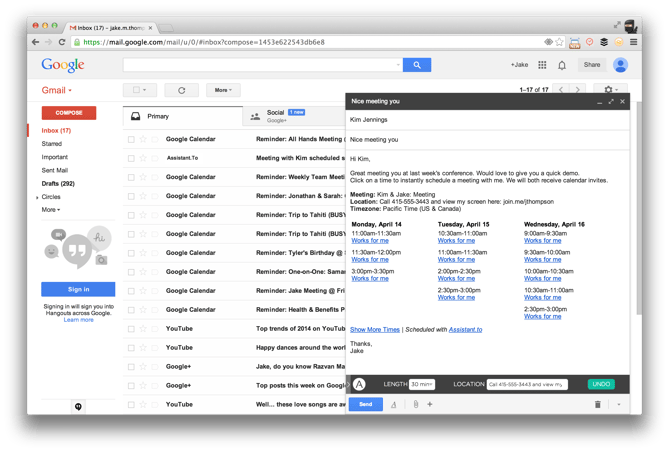This screenshot has width=669, height=452.
Task: Click the blue search button
Action: tap(417, 65)
